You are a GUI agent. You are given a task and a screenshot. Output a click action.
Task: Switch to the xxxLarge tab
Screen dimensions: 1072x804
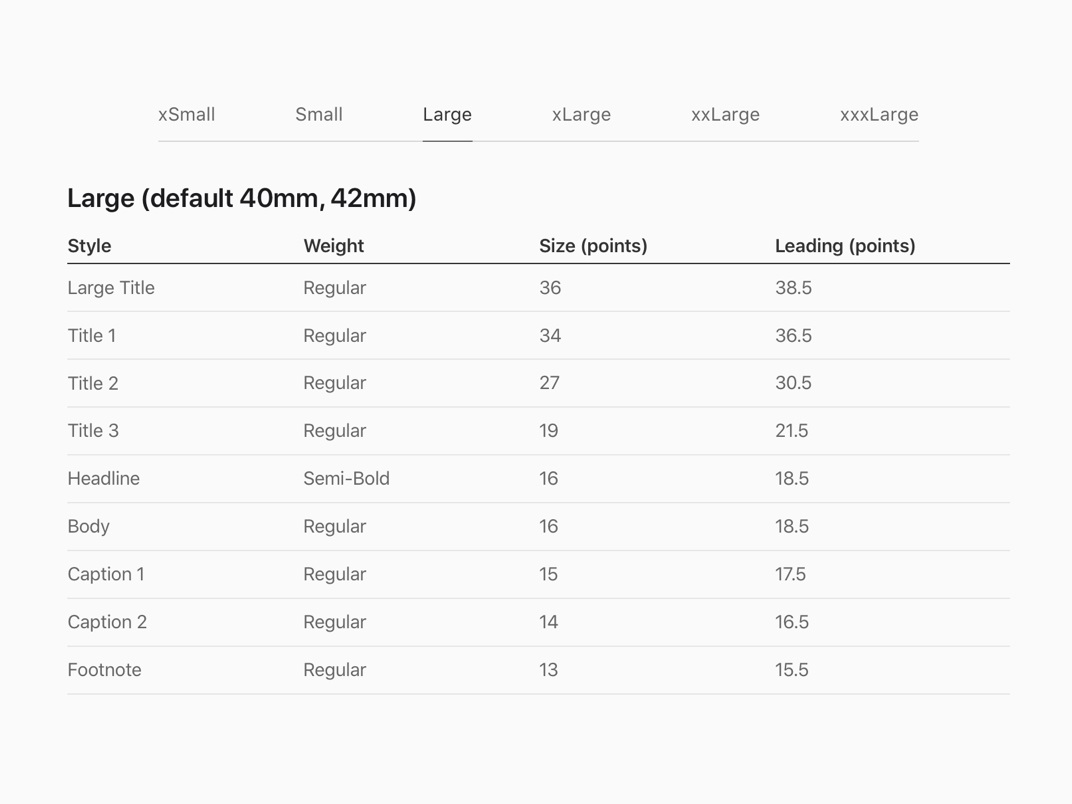point(879,115)
